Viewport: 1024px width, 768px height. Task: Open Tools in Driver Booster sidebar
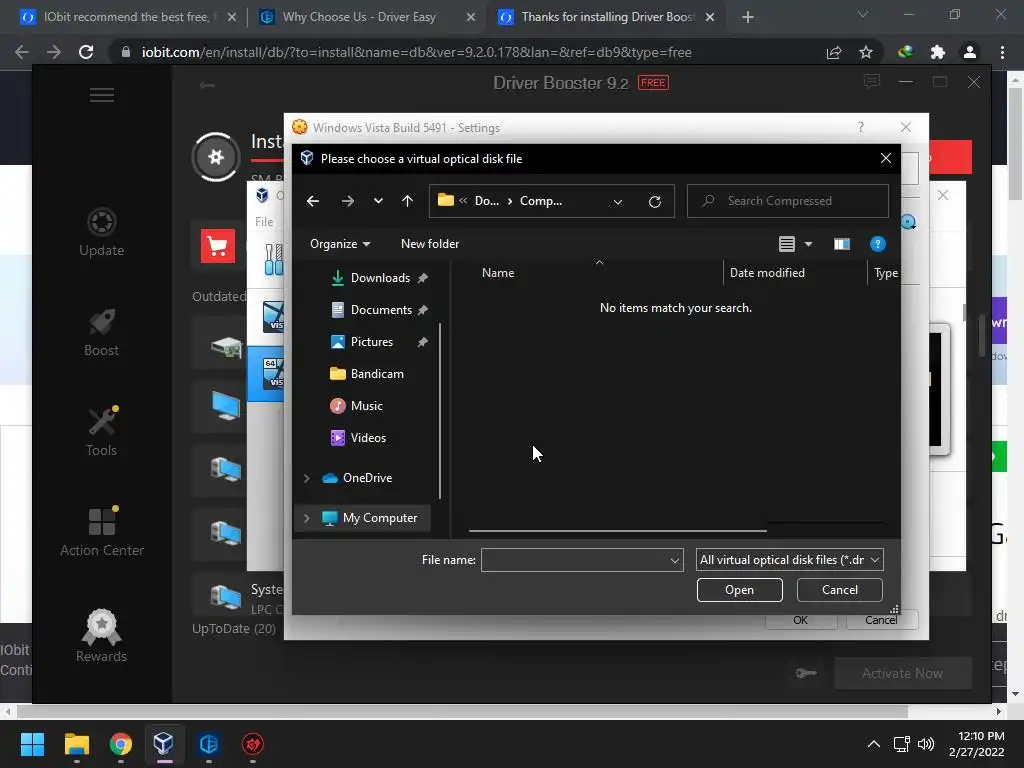coord(101,432)
